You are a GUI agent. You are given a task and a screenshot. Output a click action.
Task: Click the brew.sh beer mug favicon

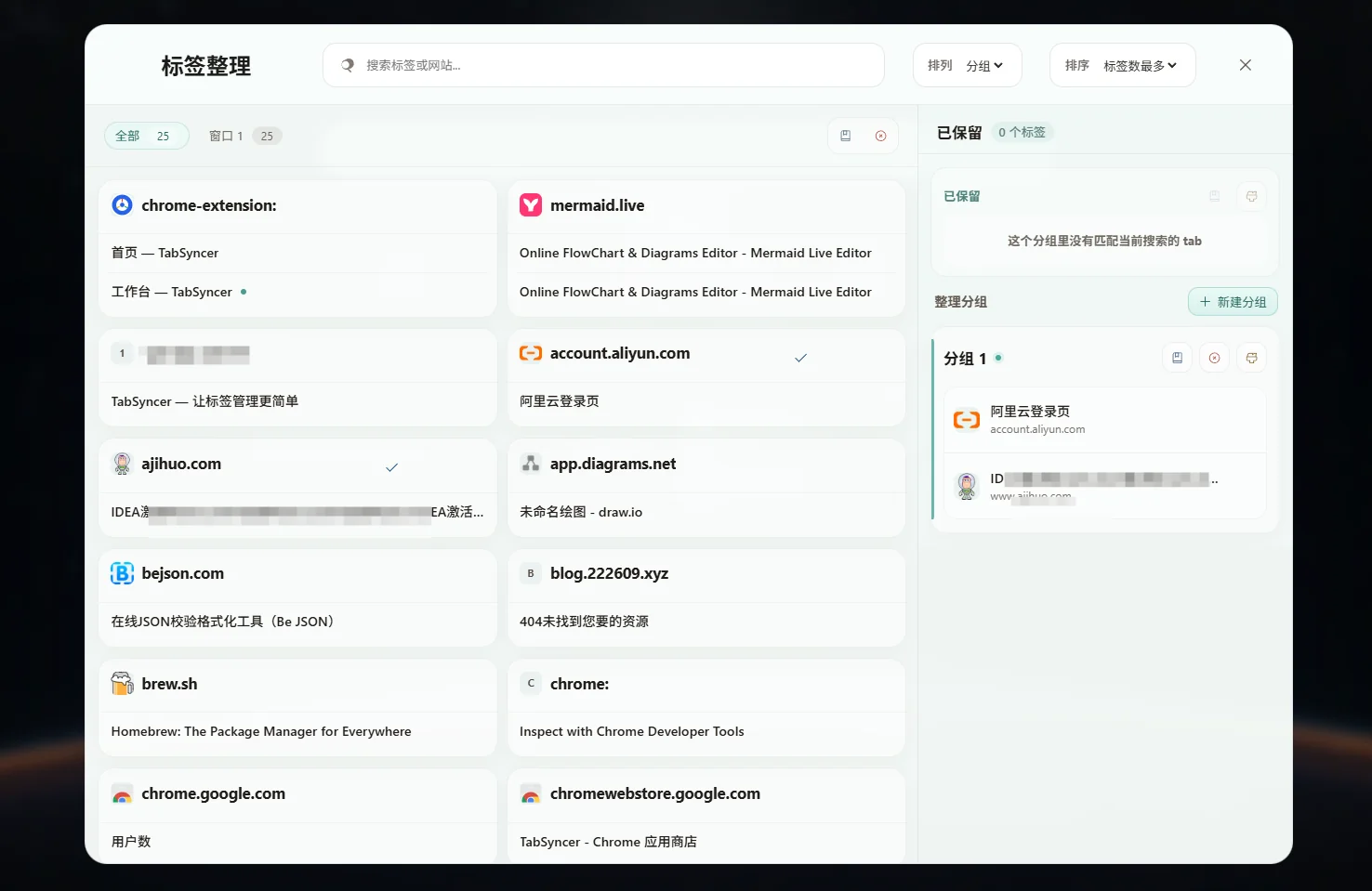122,684
